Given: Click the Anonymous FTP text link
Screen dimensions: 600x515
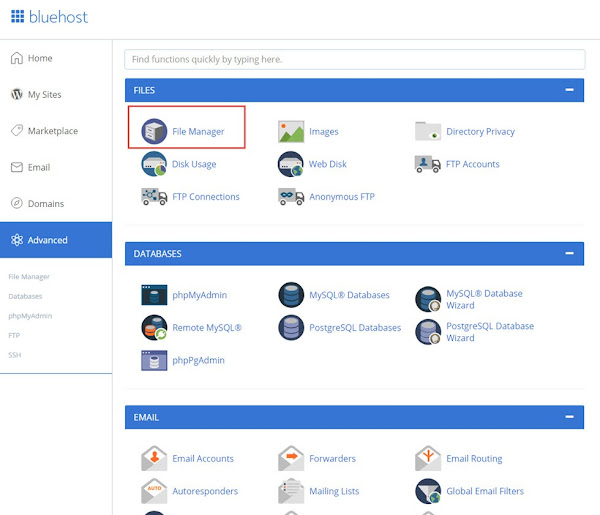Looking at the screenshot, I should coord(342,197).
